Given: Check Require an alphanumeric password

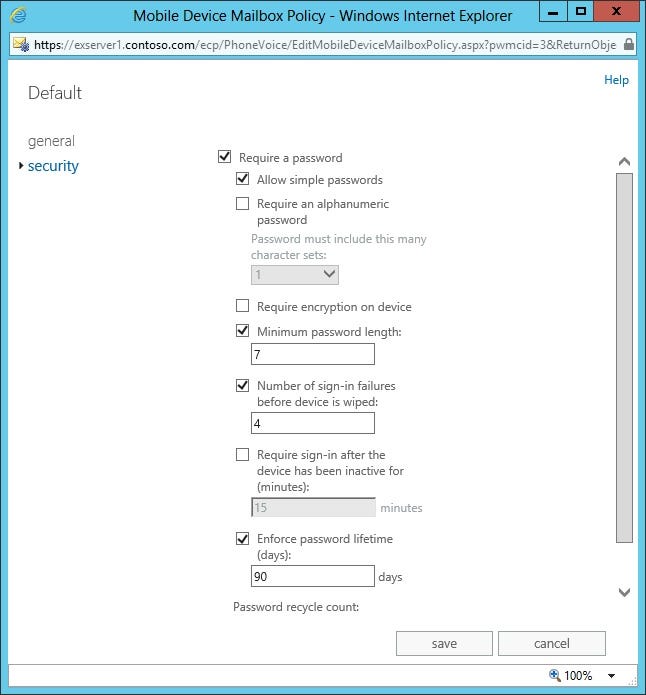Looking at the screenshot, I should (242, 204).
